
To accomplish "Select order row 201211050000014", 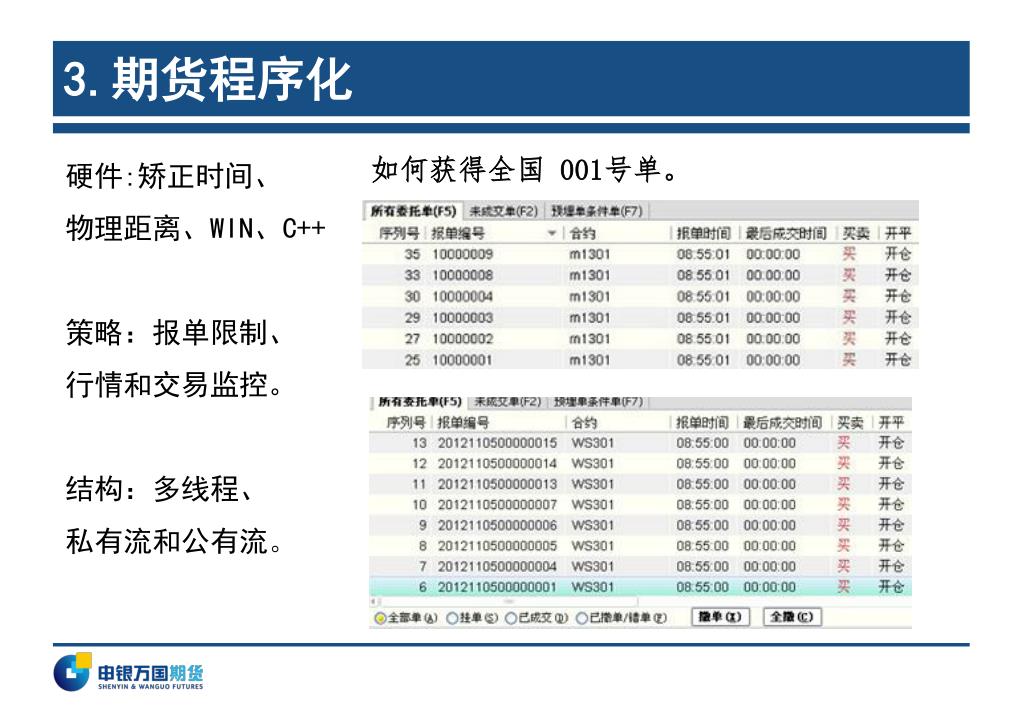I will [x=640, y=463].
